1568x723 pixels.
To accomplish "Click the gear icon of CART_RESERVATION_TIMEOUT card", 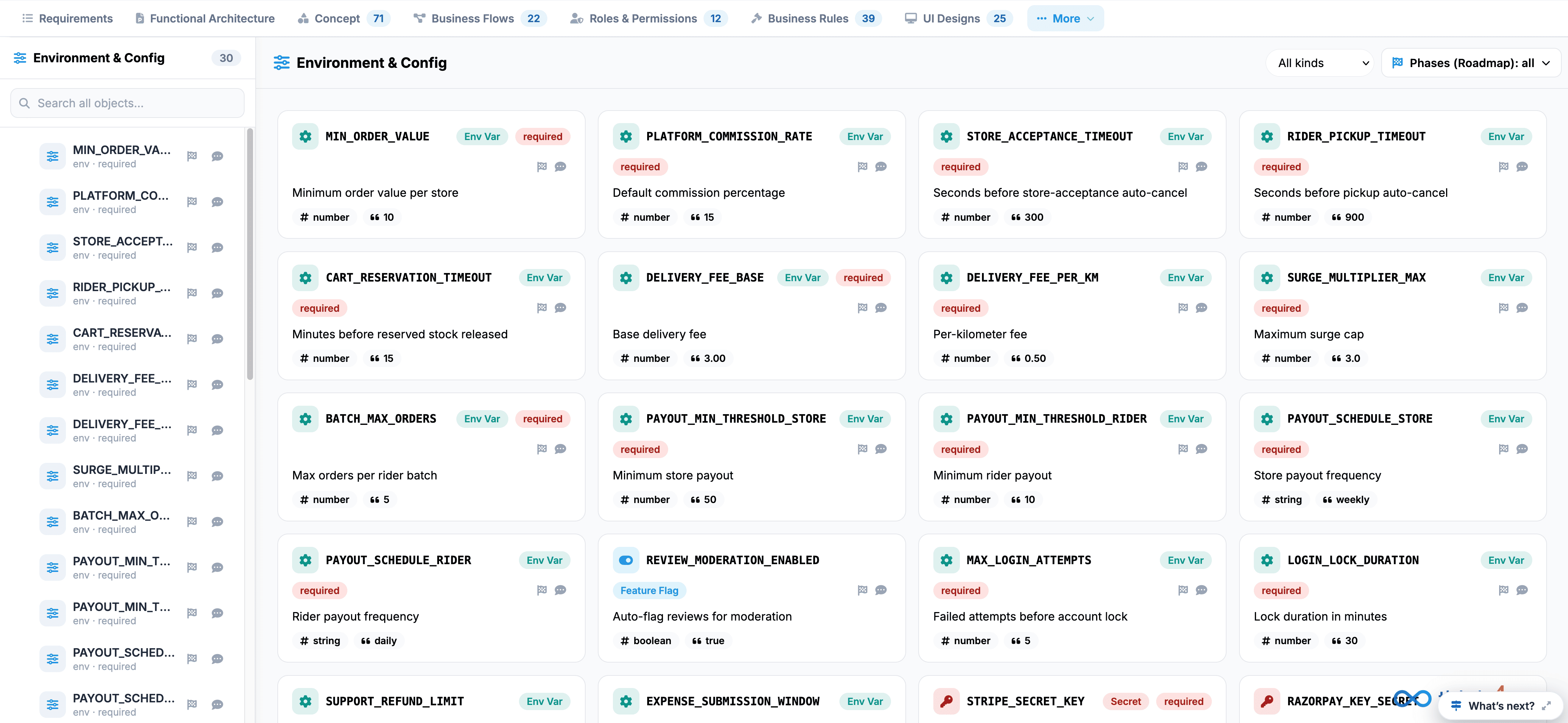I will click(306, 278).
